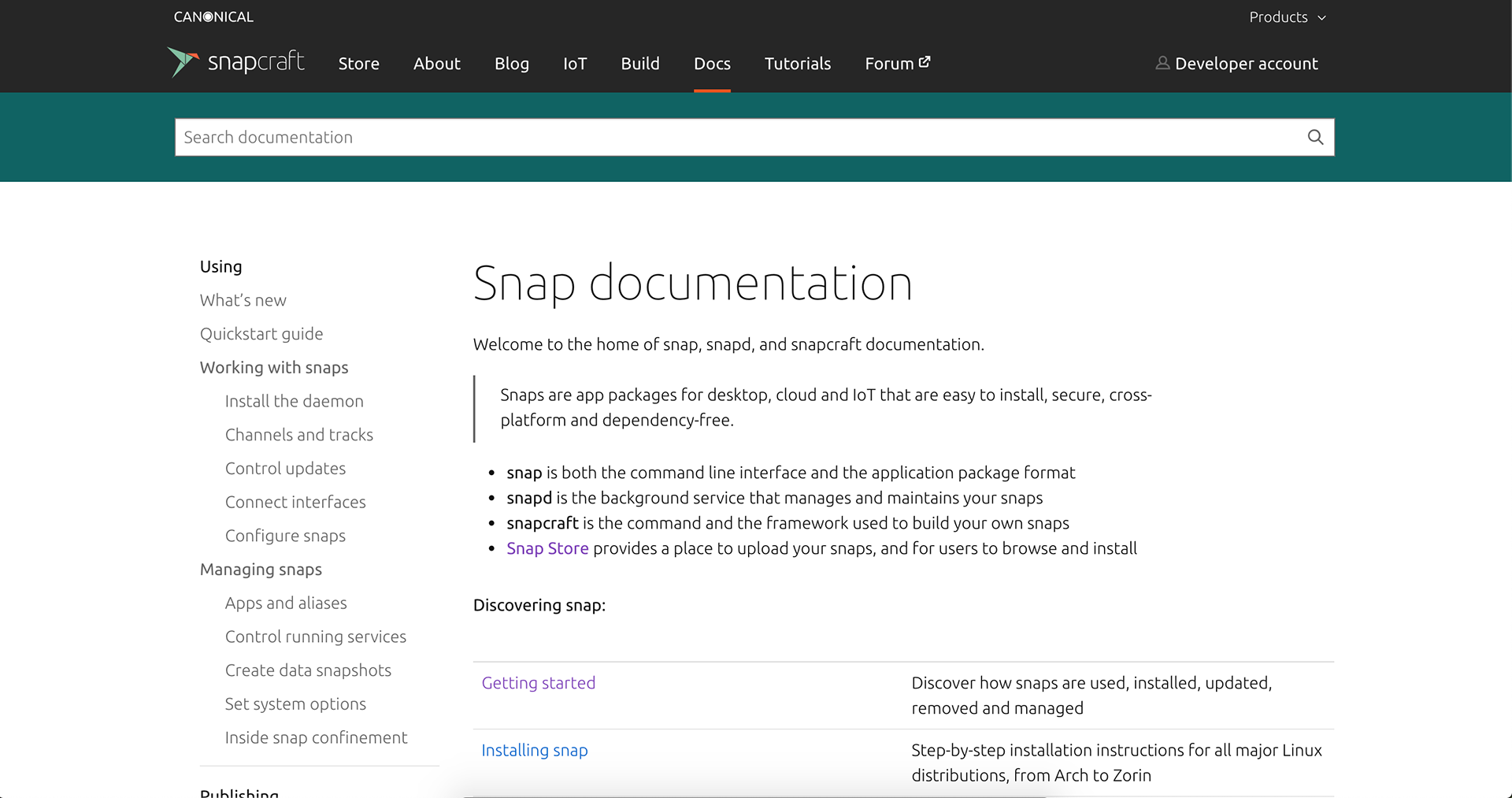Open Channels and tracks page
The width and height of the screenshot is (1512, 798).
pos(299,435)
